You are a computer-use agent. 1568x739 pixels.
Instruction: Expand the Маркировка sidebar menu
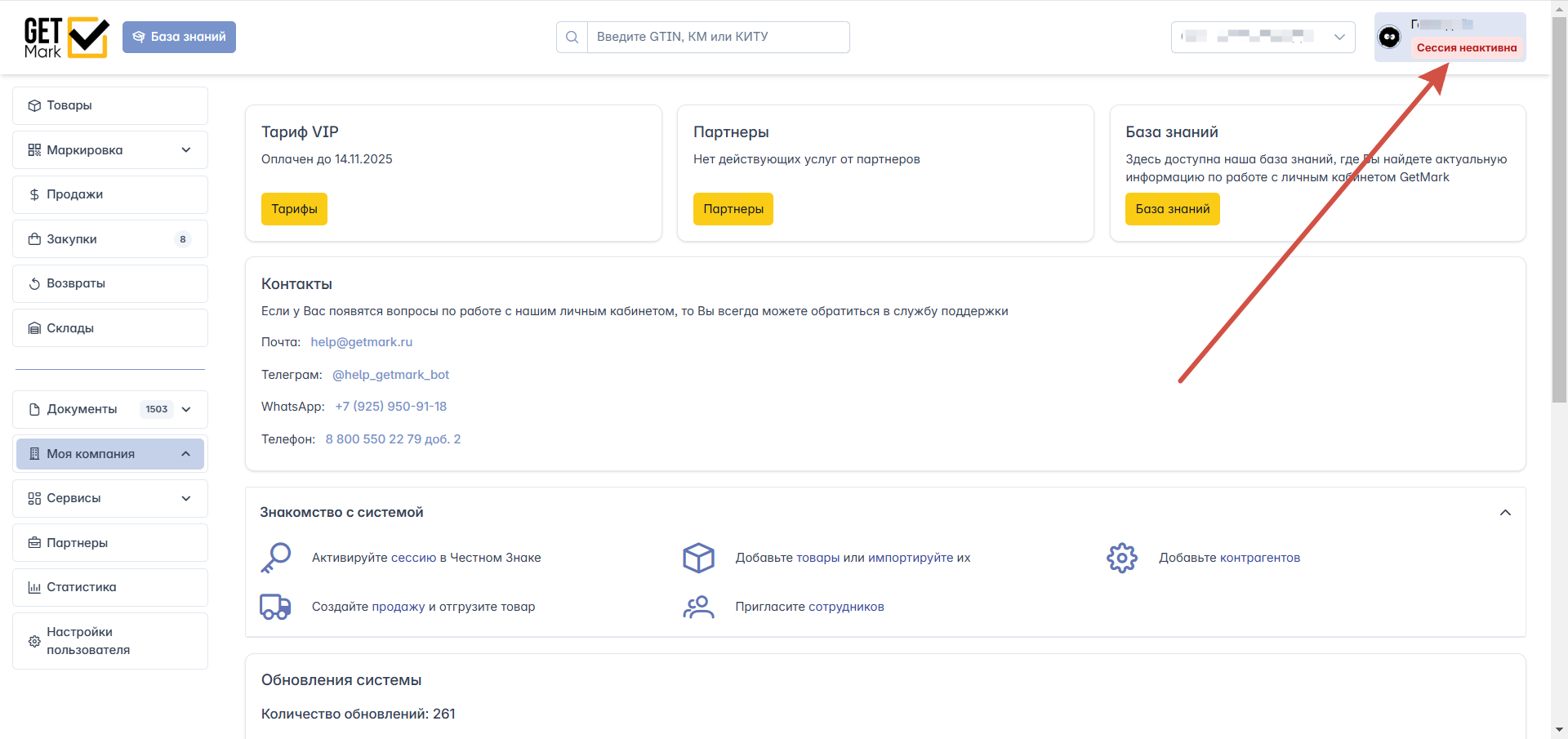click(110, 150)
